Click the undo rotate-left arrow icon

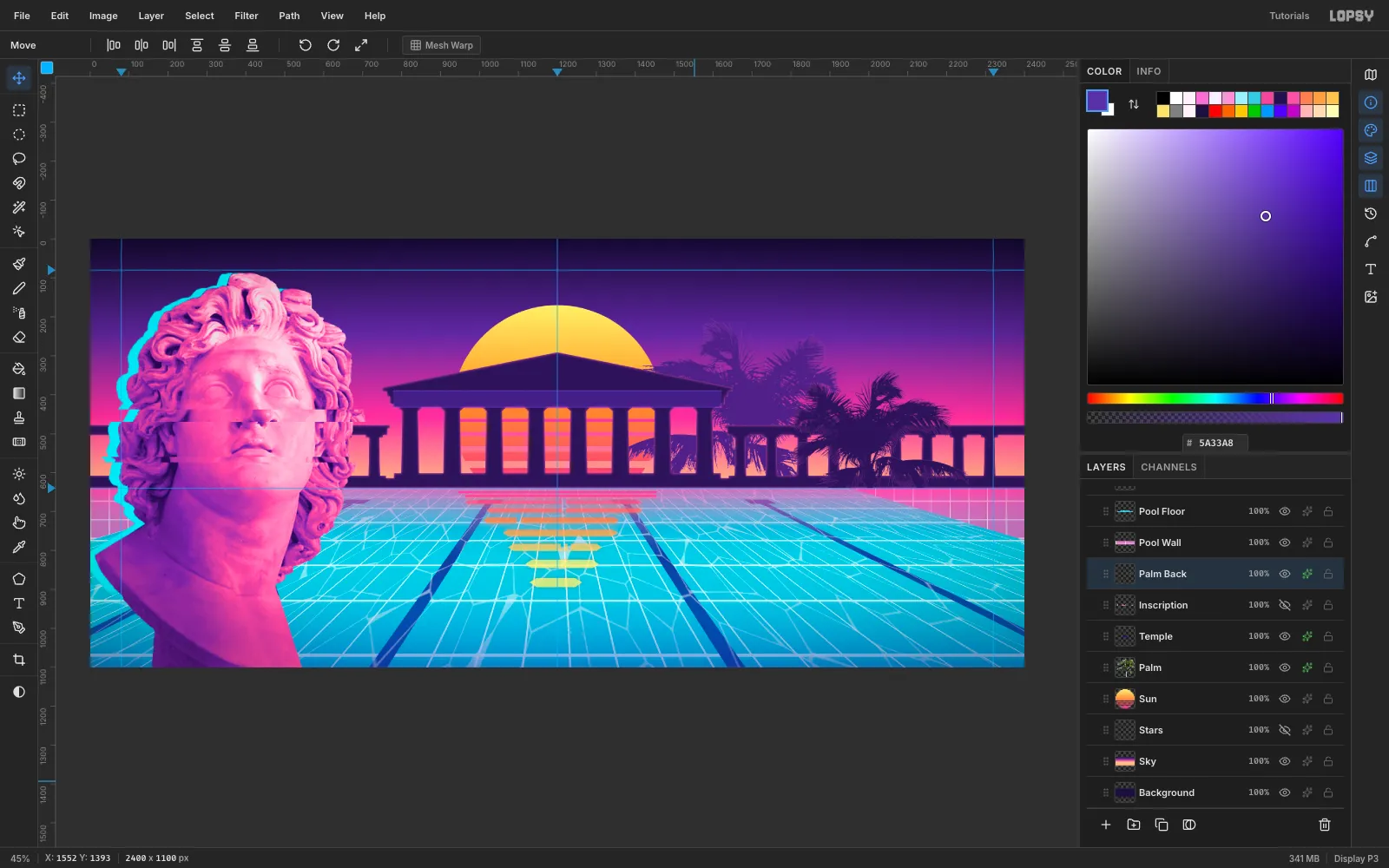pyautogui.click(x=305, y=45)
